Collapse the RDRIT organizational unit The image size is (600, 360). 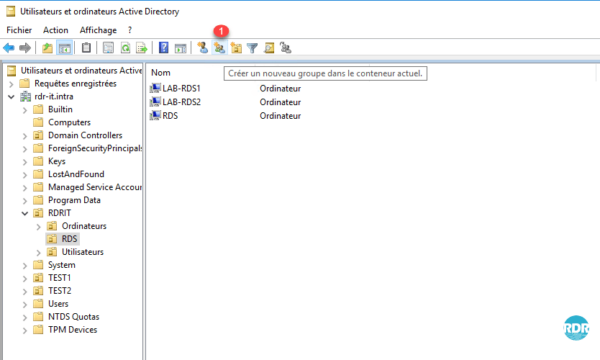coord(25,213)
